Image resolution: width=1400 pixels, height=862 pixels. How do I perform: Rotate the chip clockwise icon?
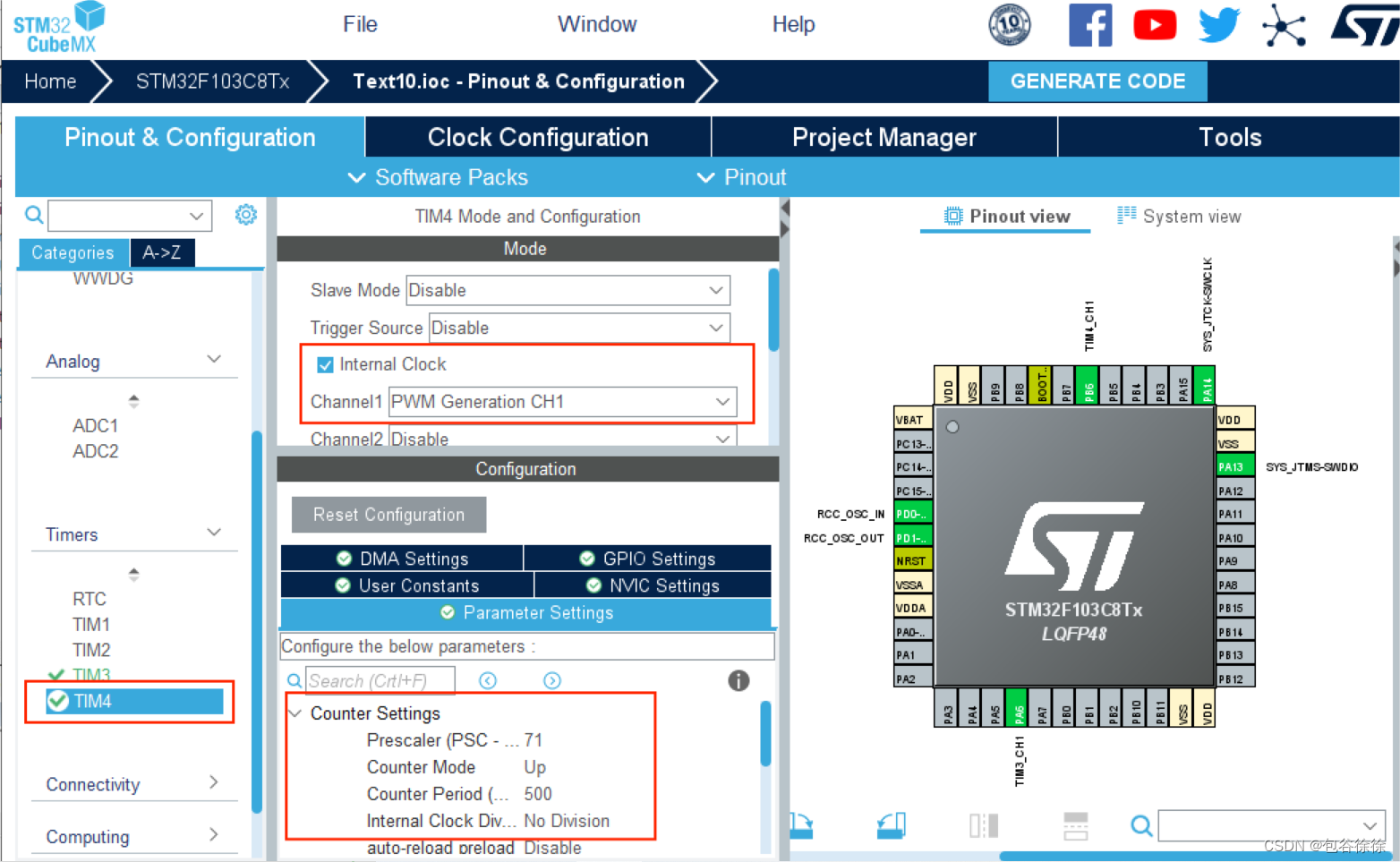(802, 825)
